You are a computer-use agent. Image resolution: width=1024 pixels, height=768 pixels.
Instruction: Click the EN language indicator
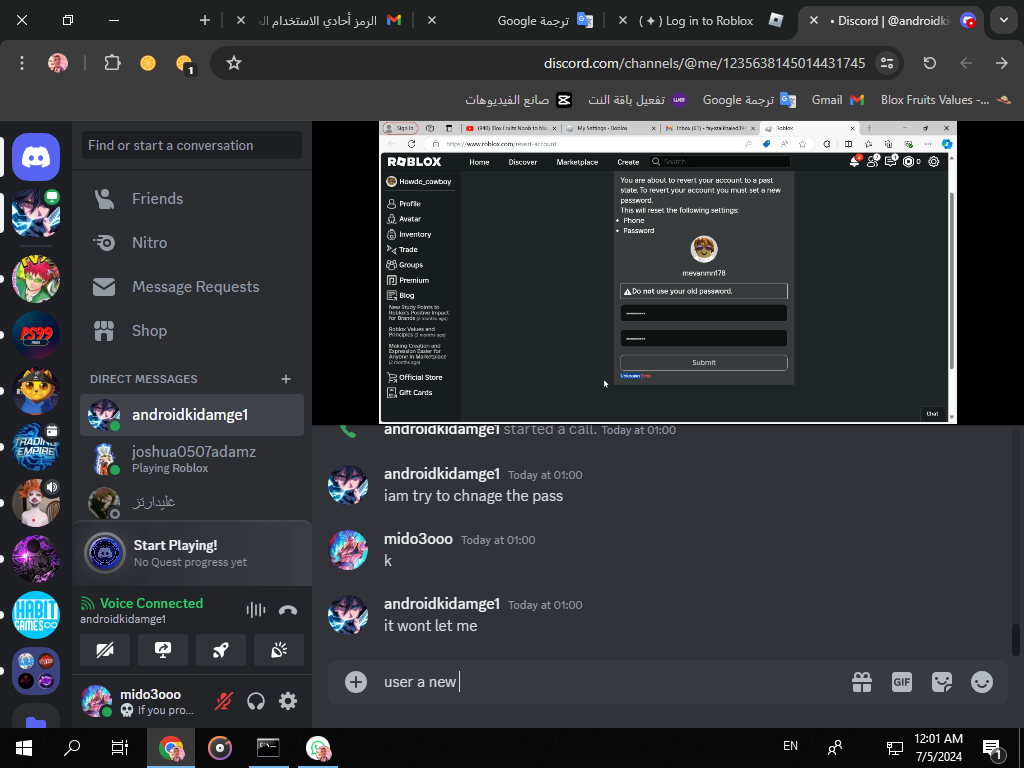[790, 746]
